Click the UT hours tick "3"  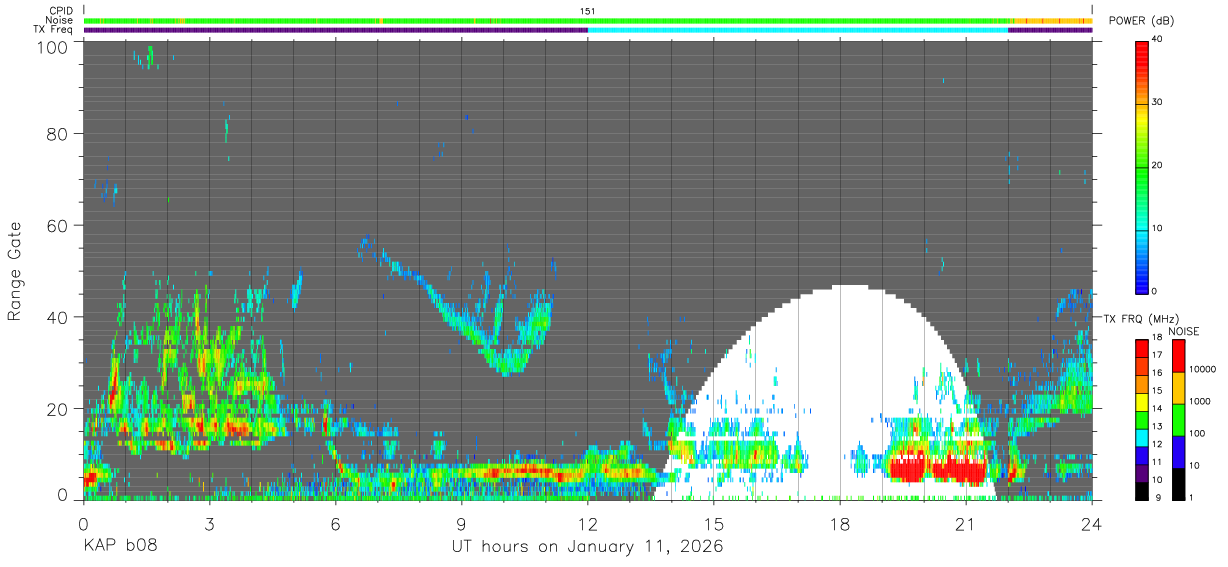point(209,525)
